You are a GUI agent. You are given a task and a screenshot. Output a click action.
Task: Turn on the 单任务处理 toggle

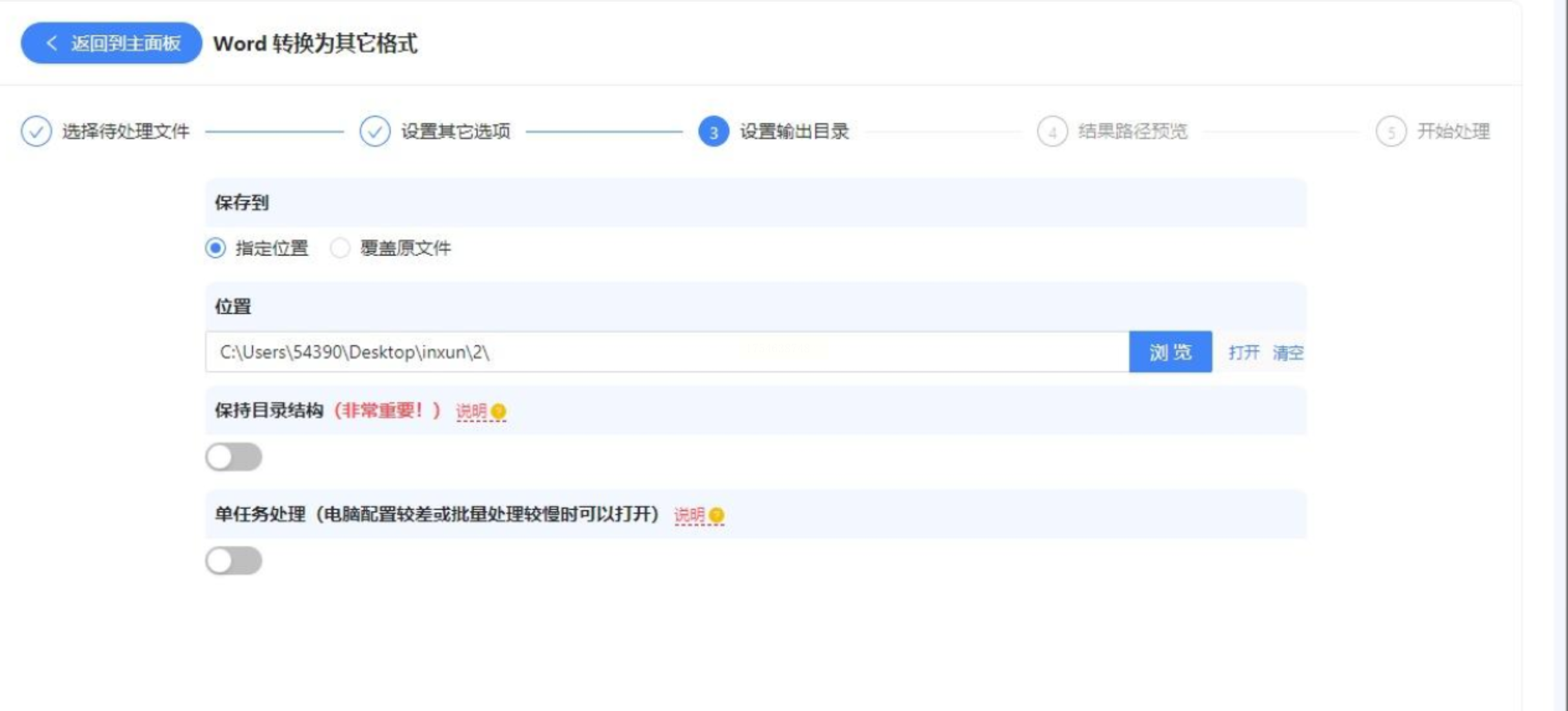[234, 561]
